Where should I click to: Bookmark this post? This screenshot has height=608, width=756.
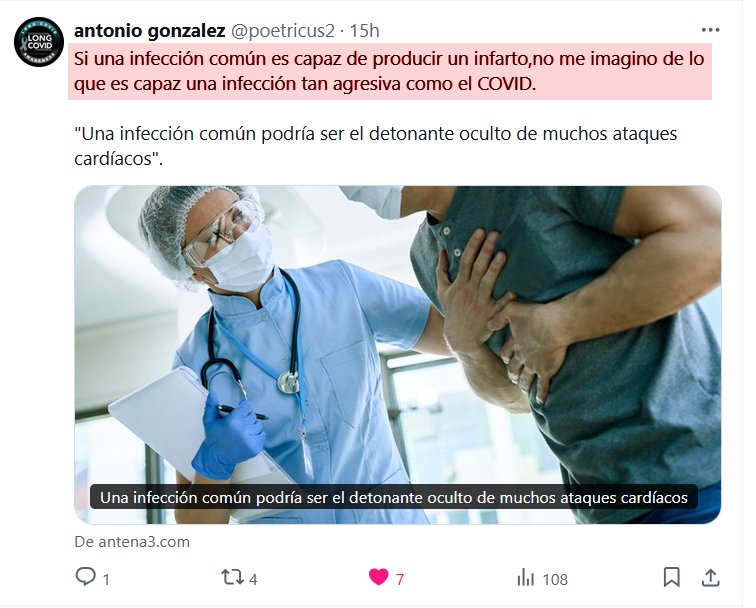click(672, 577)
